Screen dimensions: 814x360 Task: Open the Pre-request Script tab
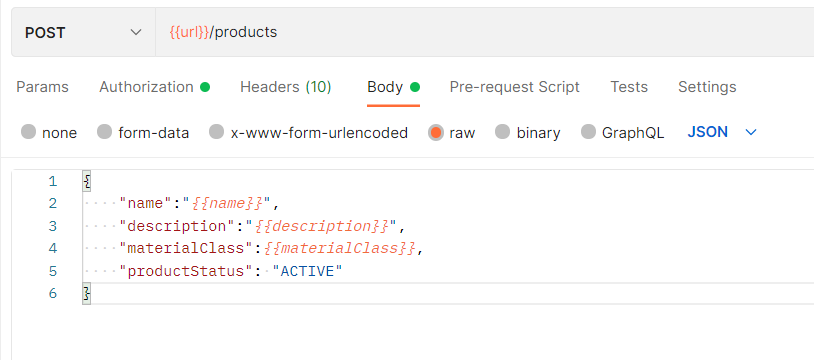[514, 87]
